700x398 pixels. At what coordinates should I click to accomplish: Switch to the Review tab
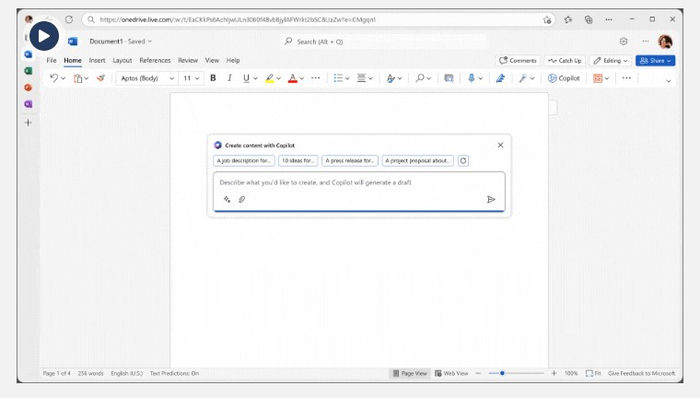188,60
